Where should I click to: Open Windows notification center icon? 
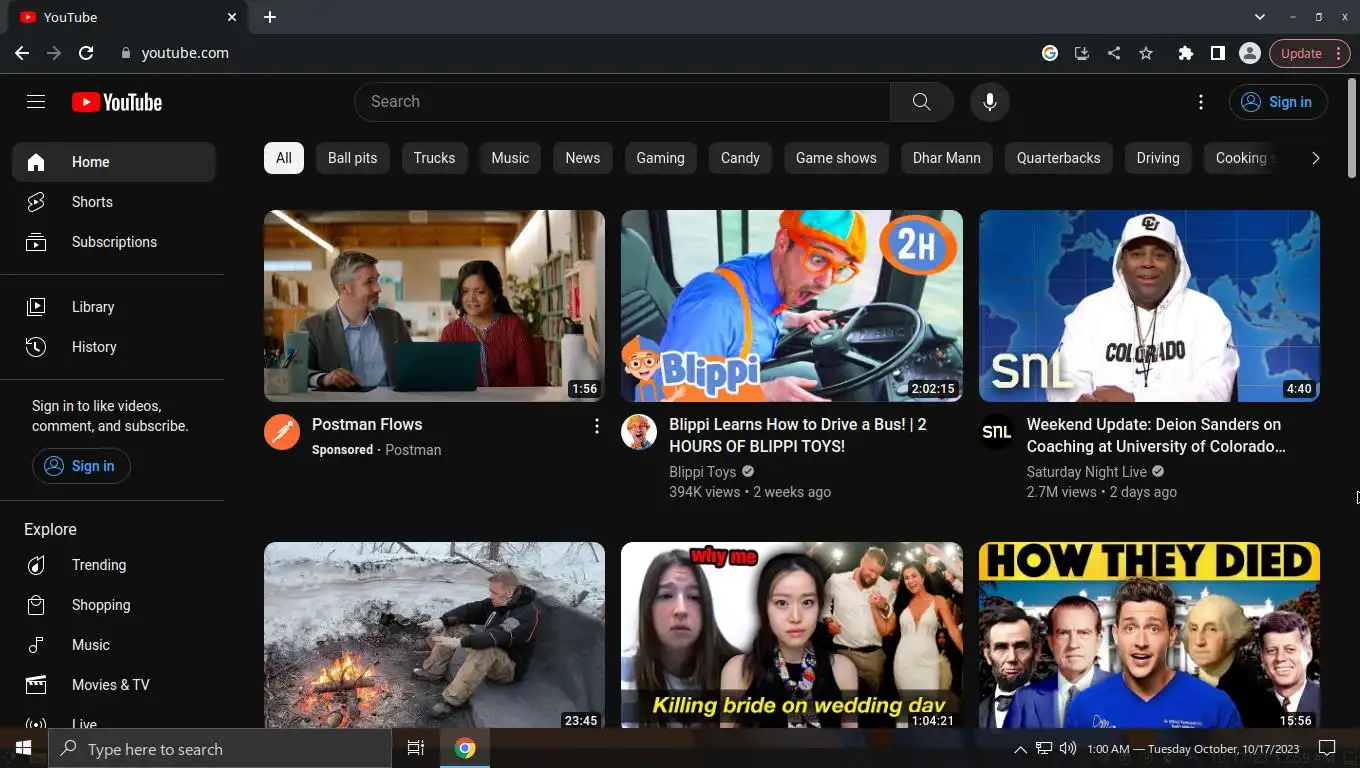pos(1327,748)
